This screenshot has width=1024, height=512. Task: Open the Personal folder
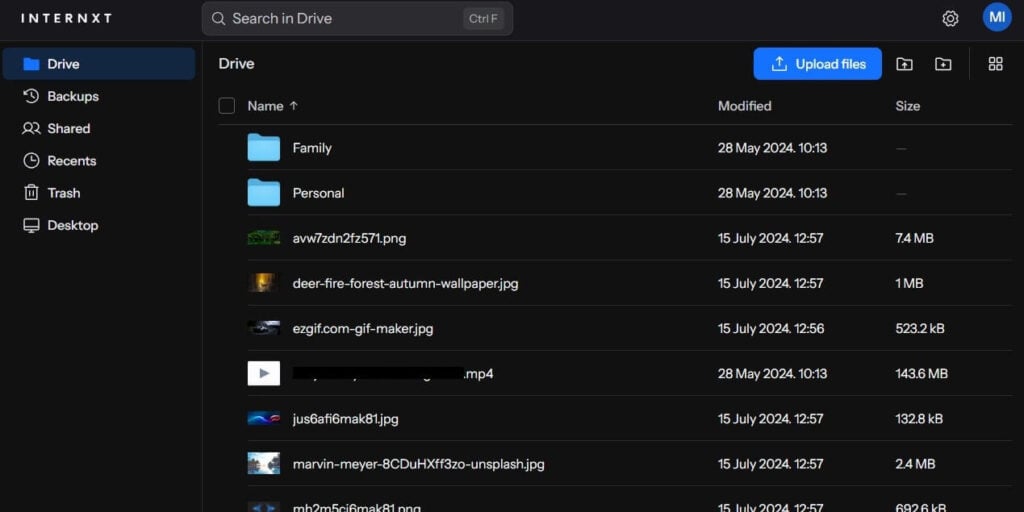pyautogui.click(x=318, y=193)
